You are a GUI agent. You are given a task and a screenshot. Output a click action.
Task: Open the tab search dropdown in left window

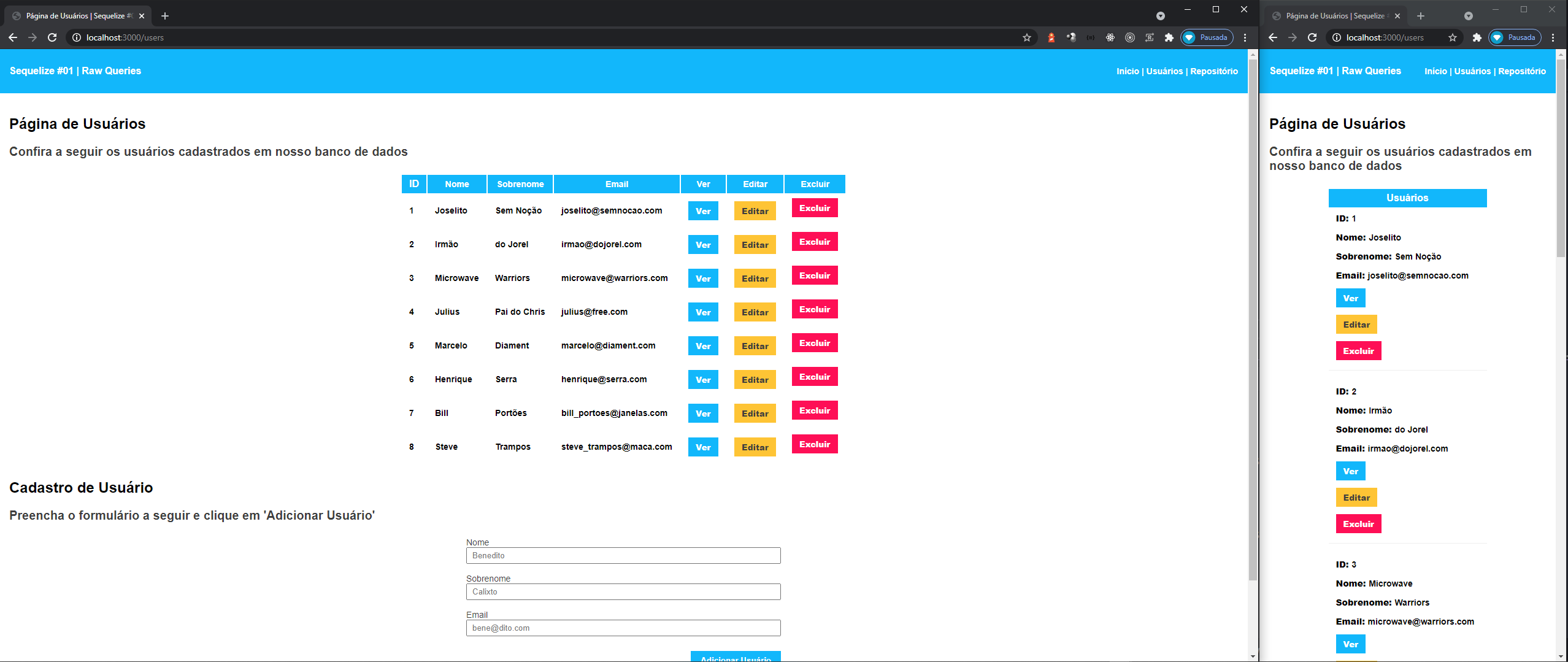1160,16
